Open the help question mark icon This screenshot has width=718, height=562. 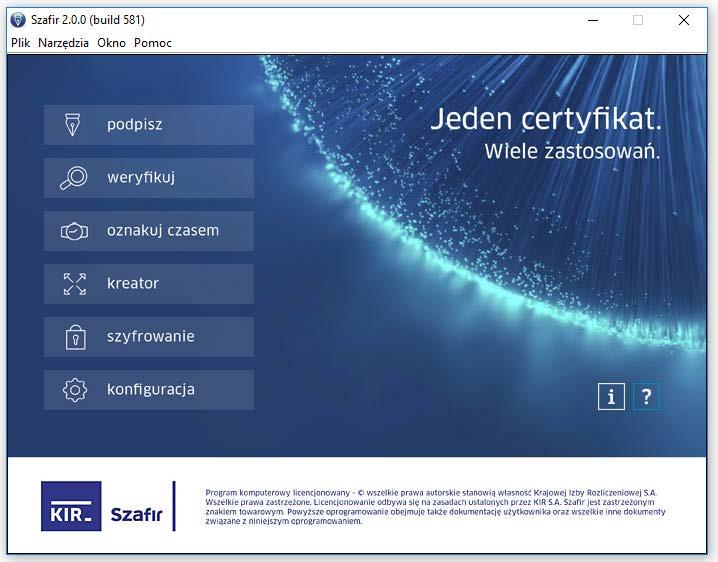[x=646, y=396]
